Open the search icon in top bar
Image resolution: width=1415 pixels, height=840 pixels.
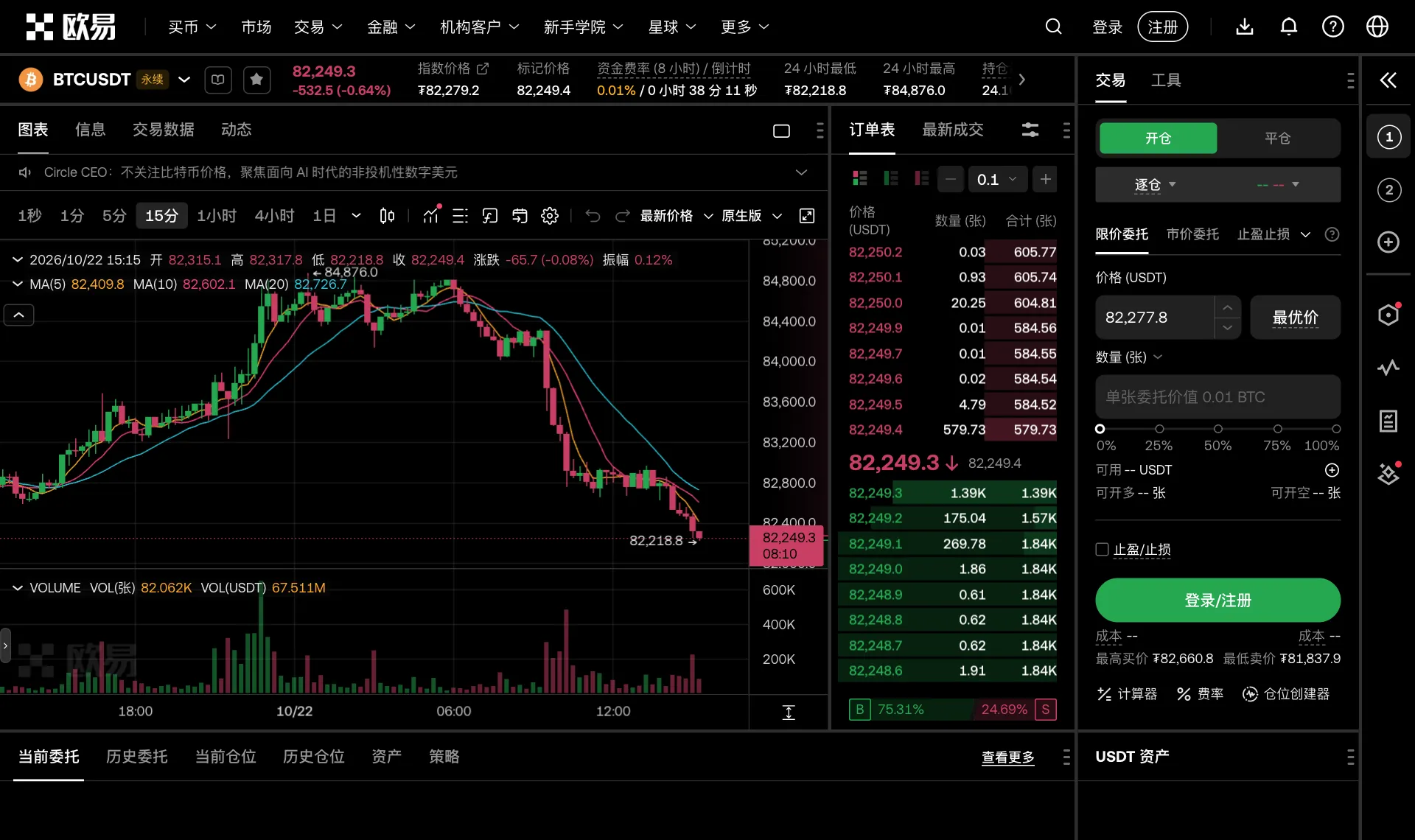point(1053,27)
